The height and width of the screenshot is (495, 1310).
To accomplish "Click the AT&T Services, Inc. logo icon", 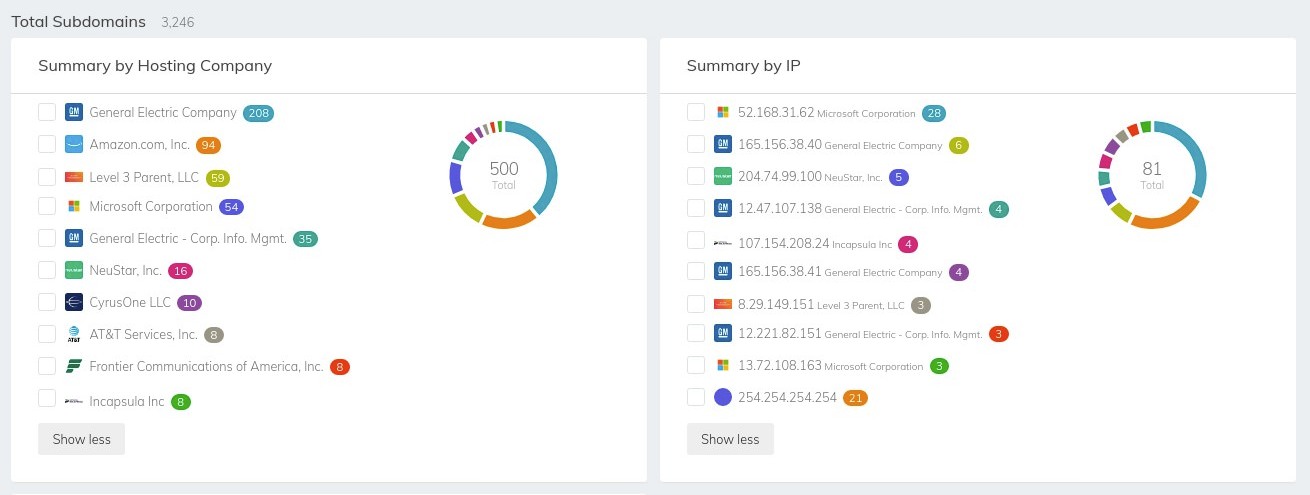I will [73, 334].
